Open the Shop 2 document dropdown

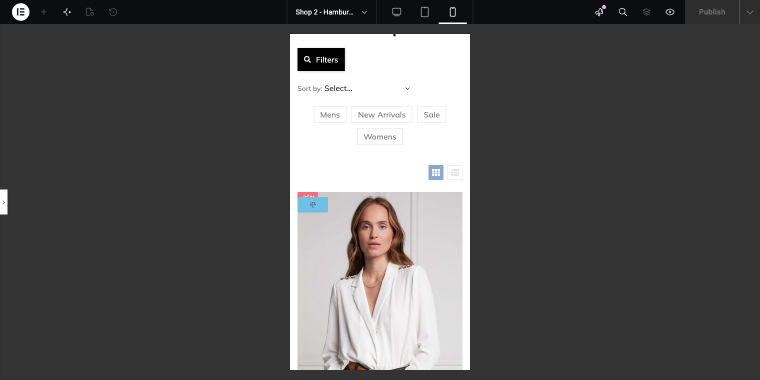pyautogui.click(x=332, y=12)
